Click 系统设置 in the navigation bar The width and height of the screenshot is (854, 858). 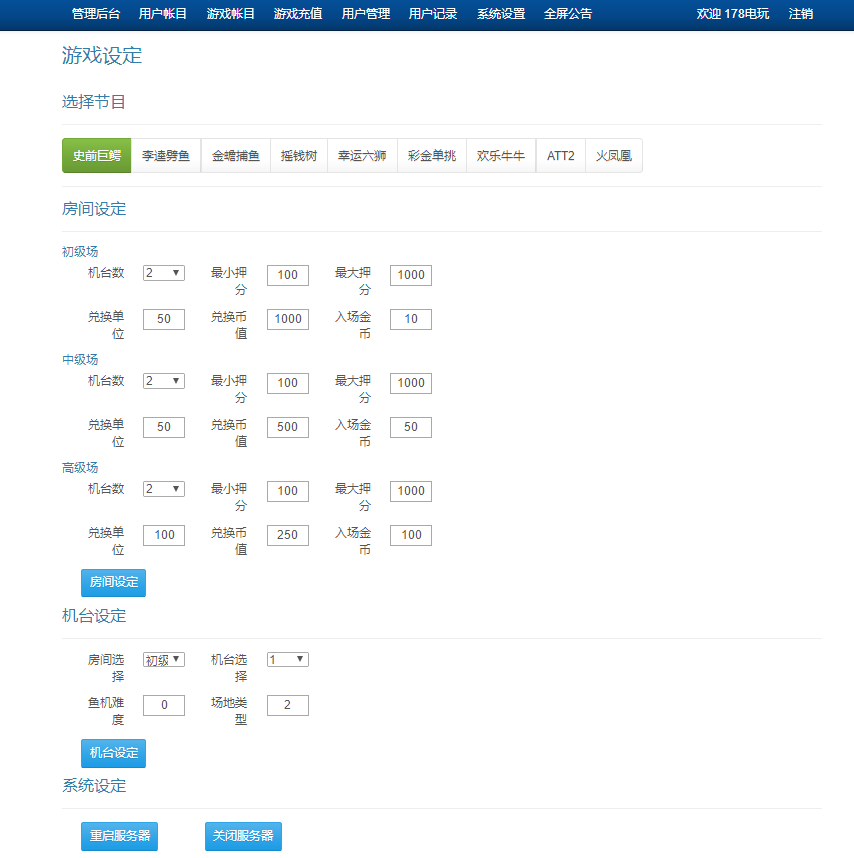pos(500,15)
